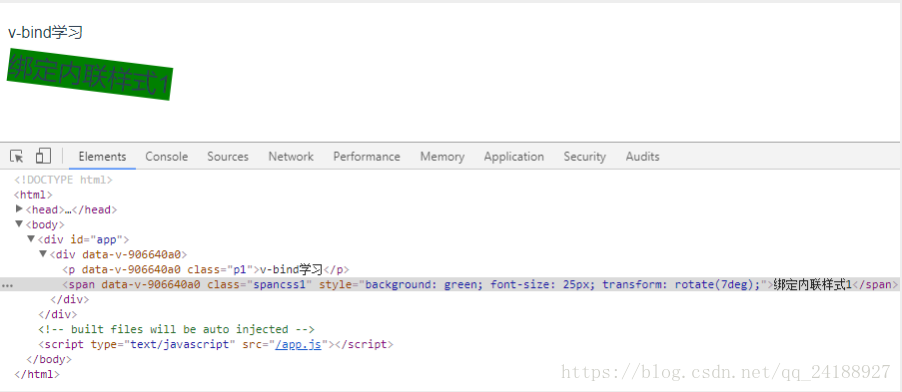Open the Audits tab
902x392 pixels.
tap(643, 157)
